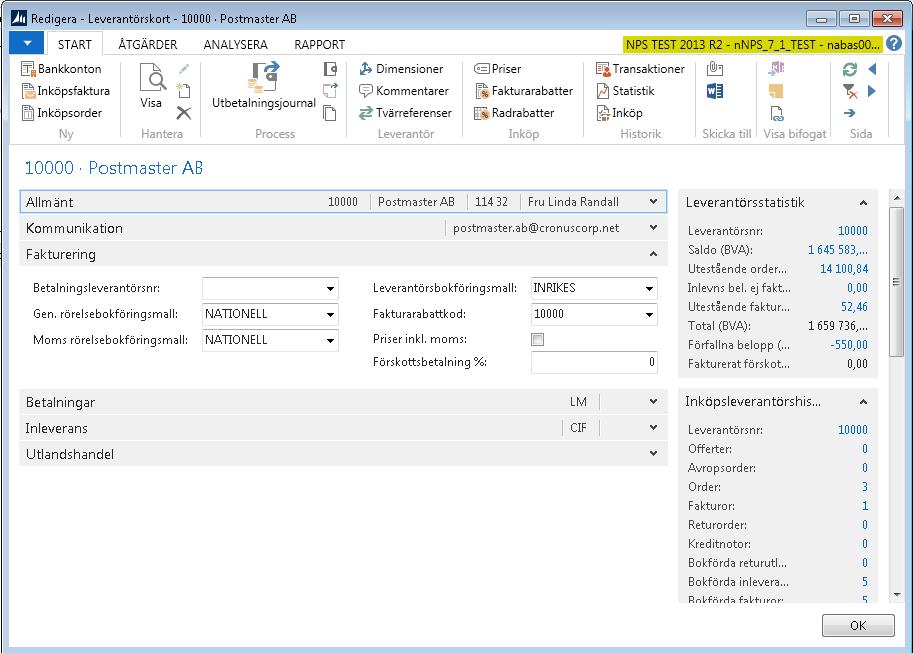
Task: Click the OneNote icon in Visa bifogat
Action: (x=776, y=69)
